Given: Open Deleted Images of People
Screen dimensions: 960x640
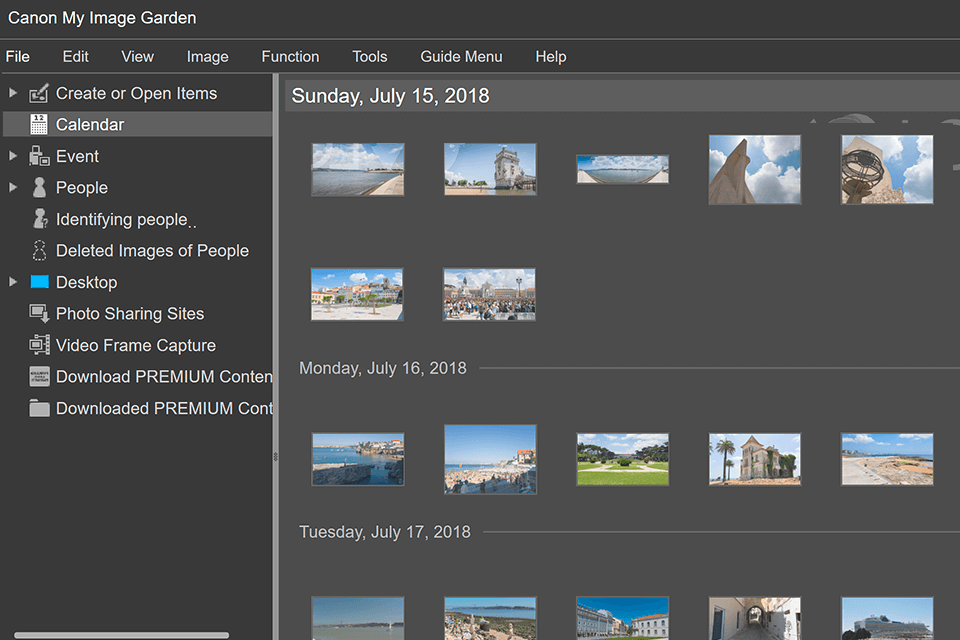Looking at the screenshot, I should tap(41, 250).
